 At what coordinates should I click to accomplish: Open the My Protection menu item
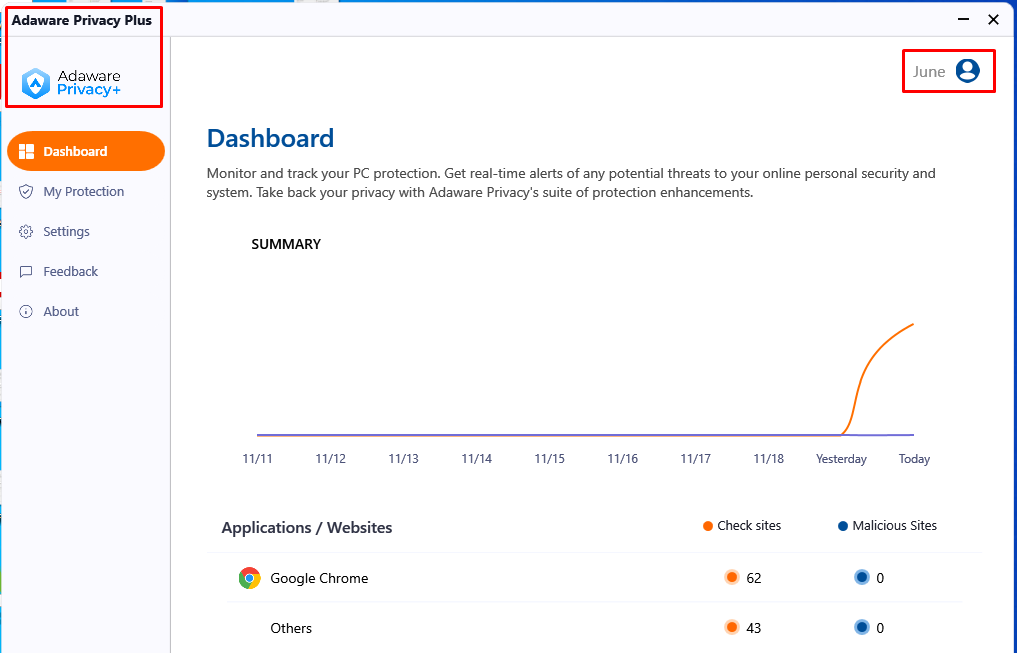point(86,191)
